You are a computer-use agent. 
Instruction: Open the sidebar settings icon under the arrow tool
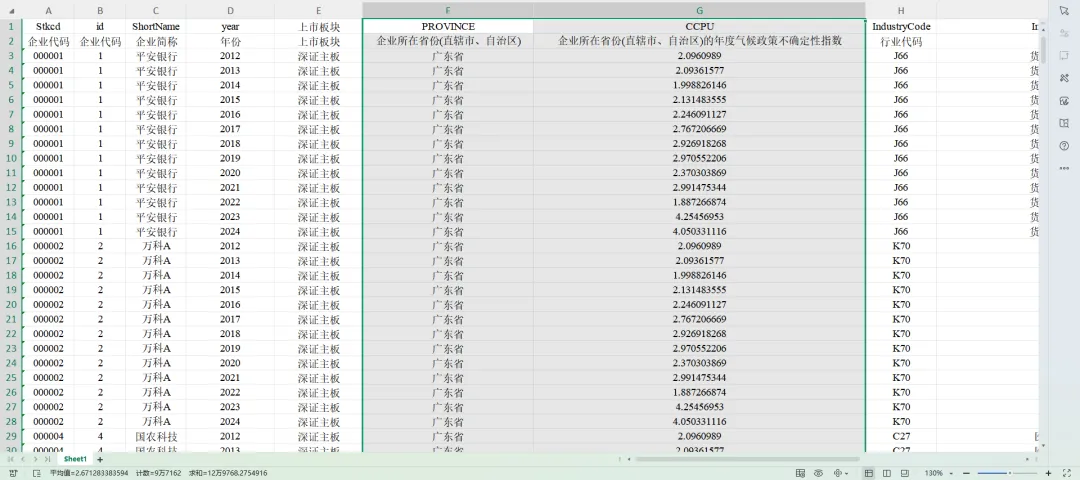click(1063, 32)
